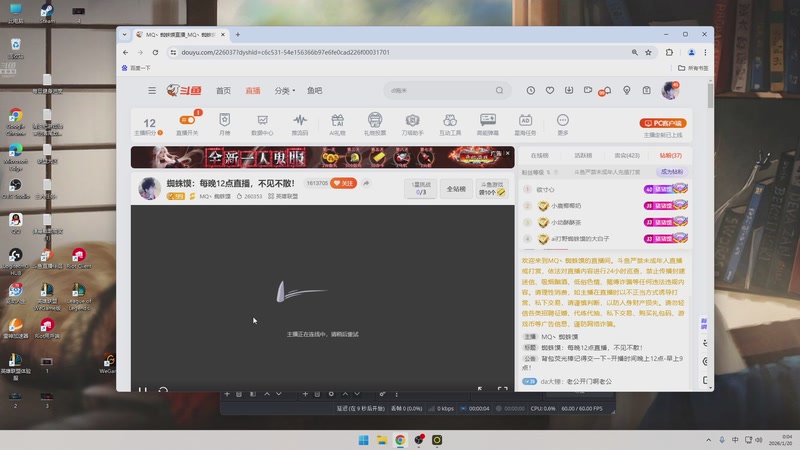Open Chrome three-dot menu
The width and height of the screenshot is (800, 450).
point(705,52)
